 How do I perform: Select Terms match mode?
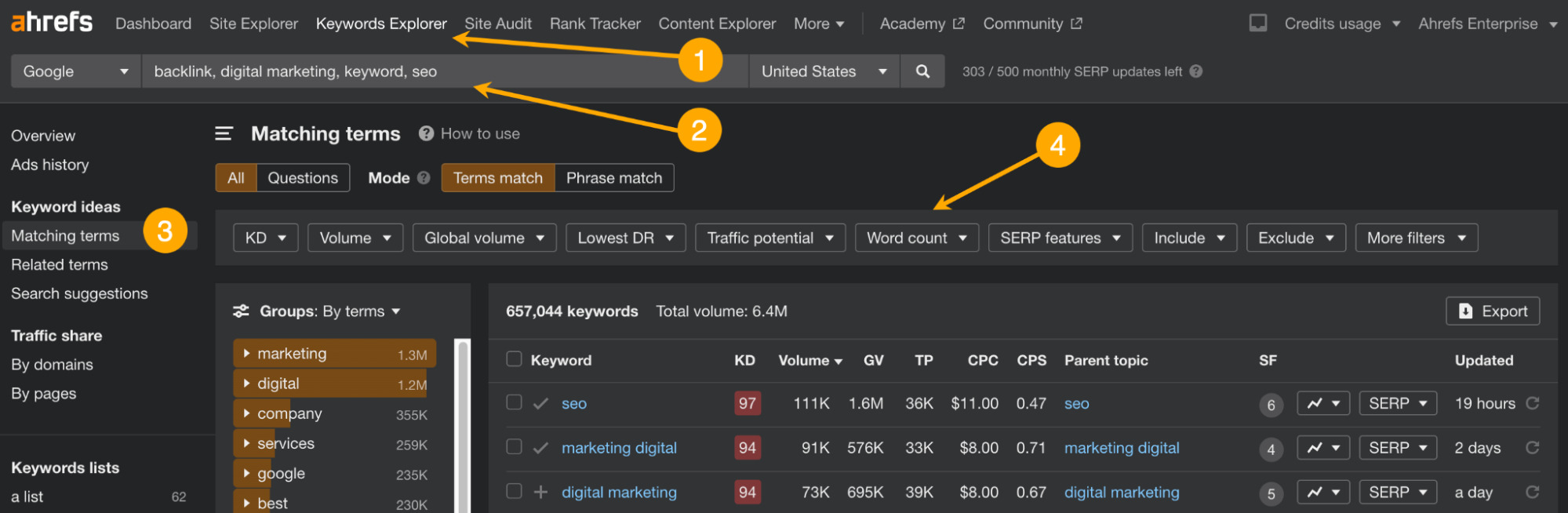(x=498, y=178)
